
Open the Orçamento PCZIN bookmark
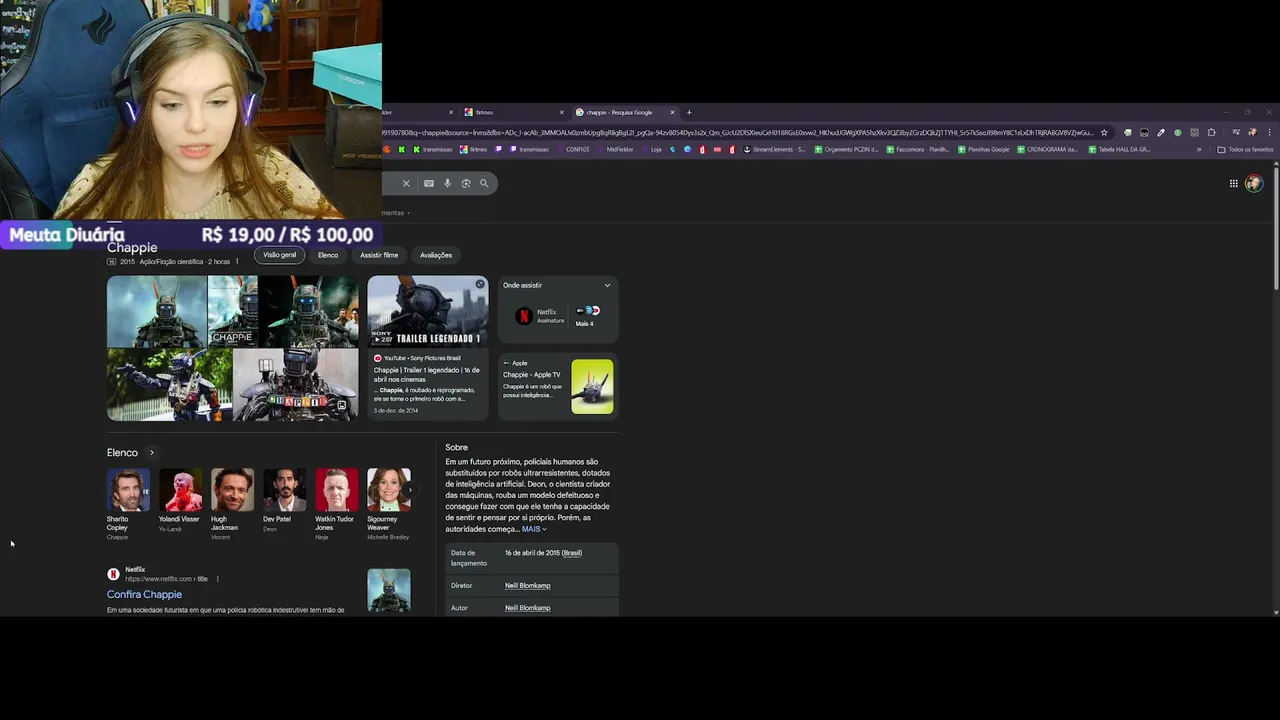coord(847,149)
